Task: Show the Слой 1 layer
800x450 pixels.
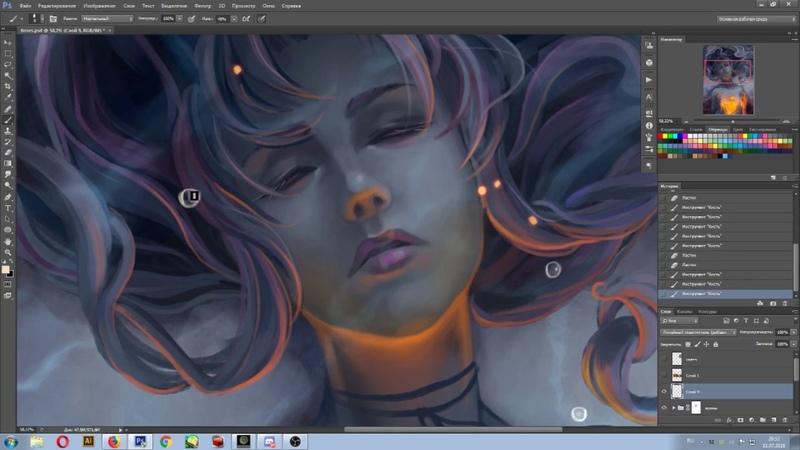Action: point(664,376)
